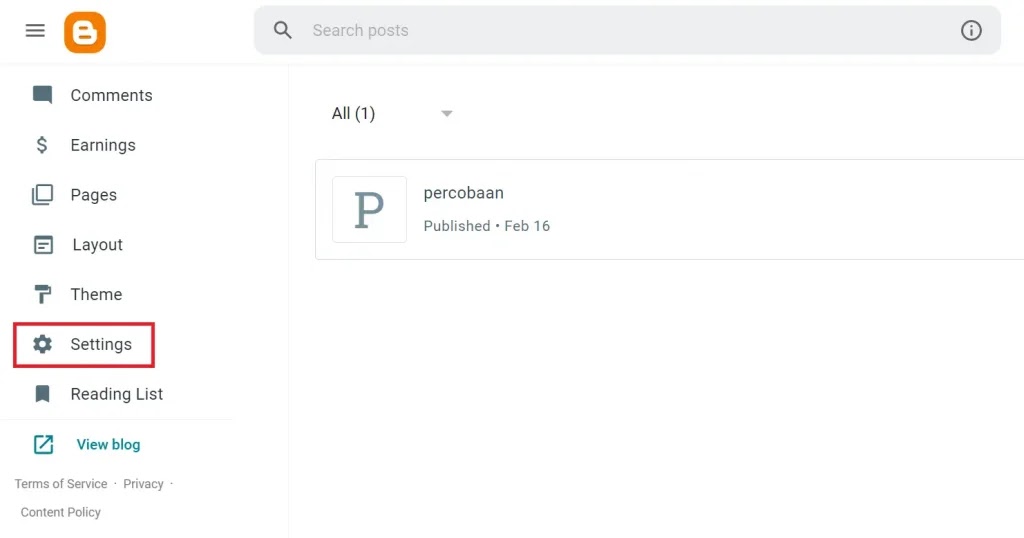Click the View blog external link icon

tap(43, 445)
